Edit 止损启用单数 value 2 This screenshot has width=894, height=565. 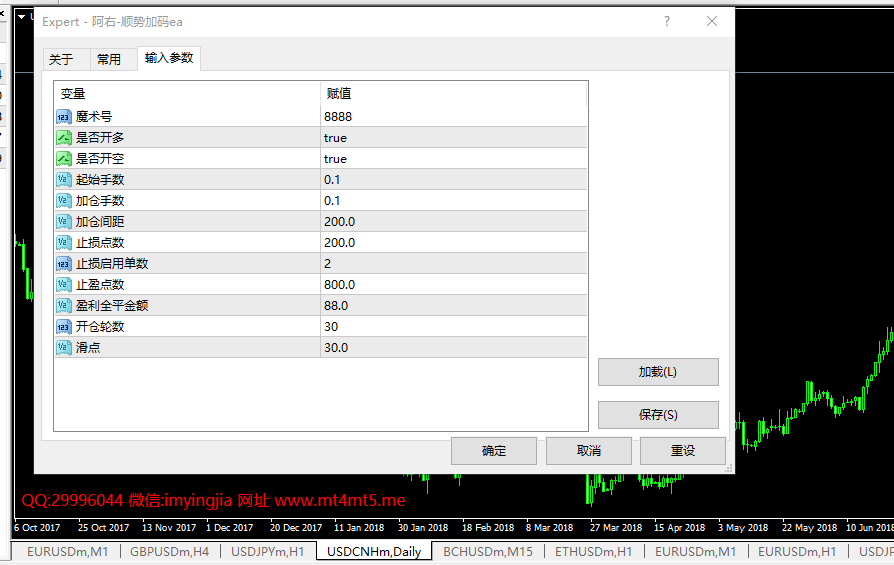coord(454,264)
